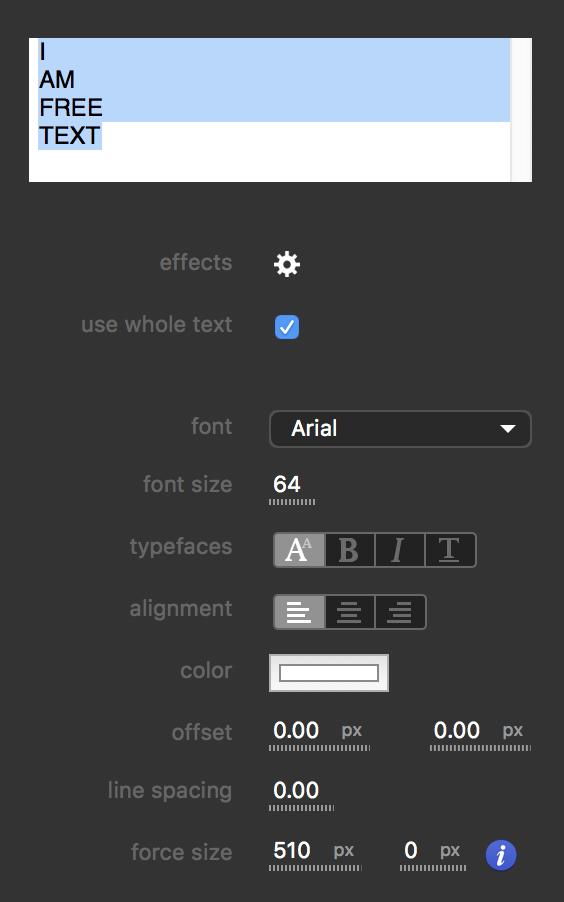
Task: Select the second offset value field
Action: 479,733
